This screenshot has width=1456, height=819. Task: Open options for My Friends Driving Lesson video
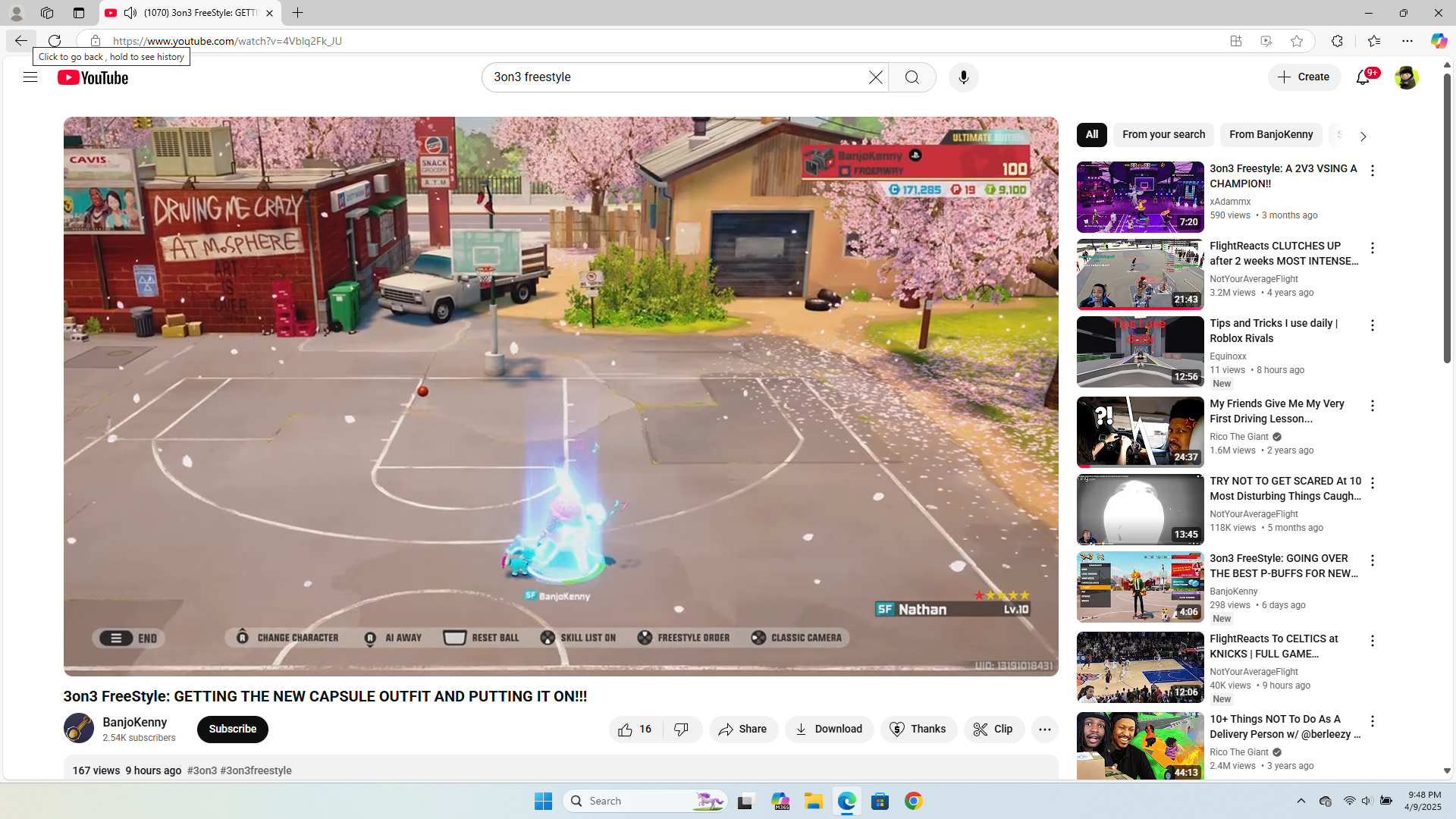[1373, 406]
